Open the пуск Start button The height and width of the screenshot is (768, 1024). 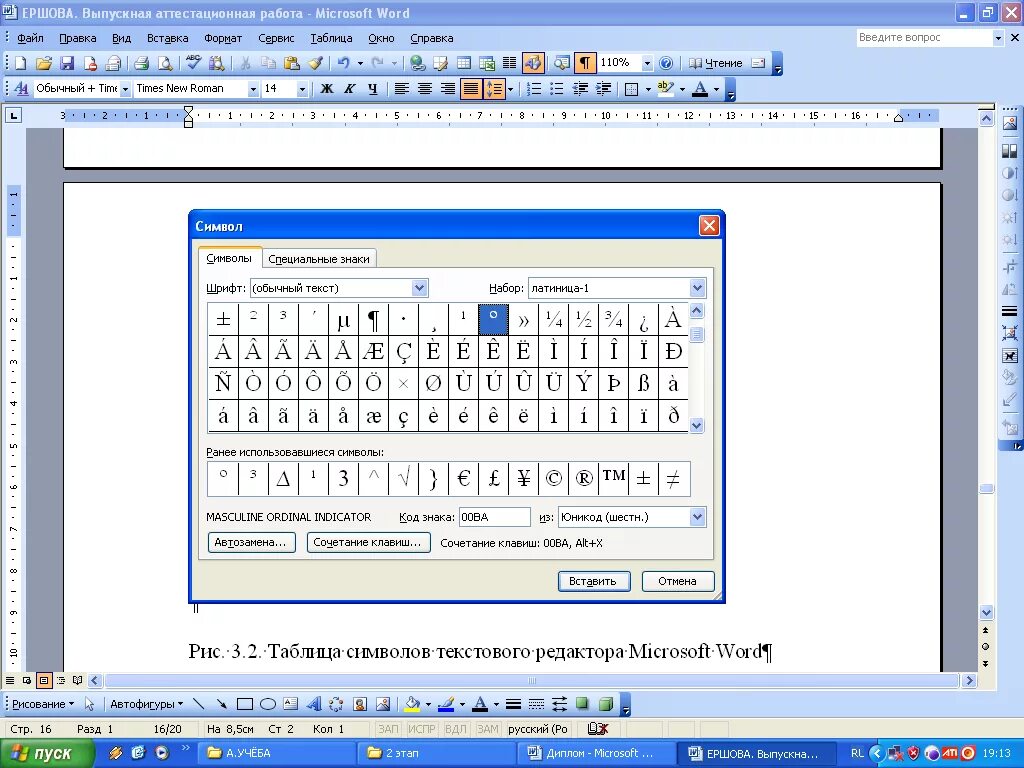pos(46,753)
